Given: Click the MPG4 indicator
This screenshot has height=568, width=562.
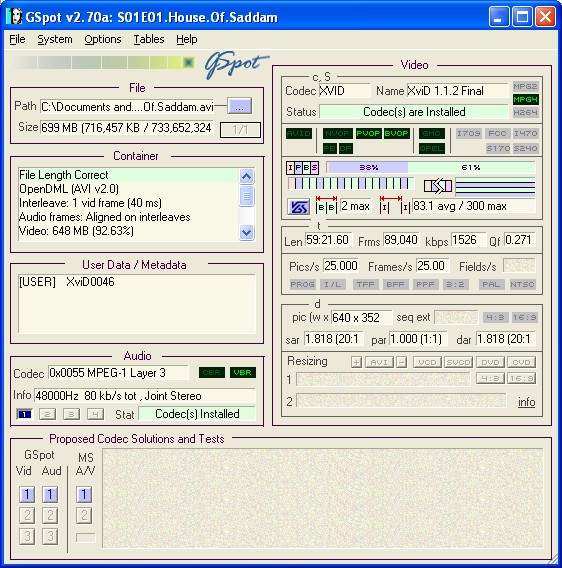Looking at the screenshot, I should pos(525,99).
